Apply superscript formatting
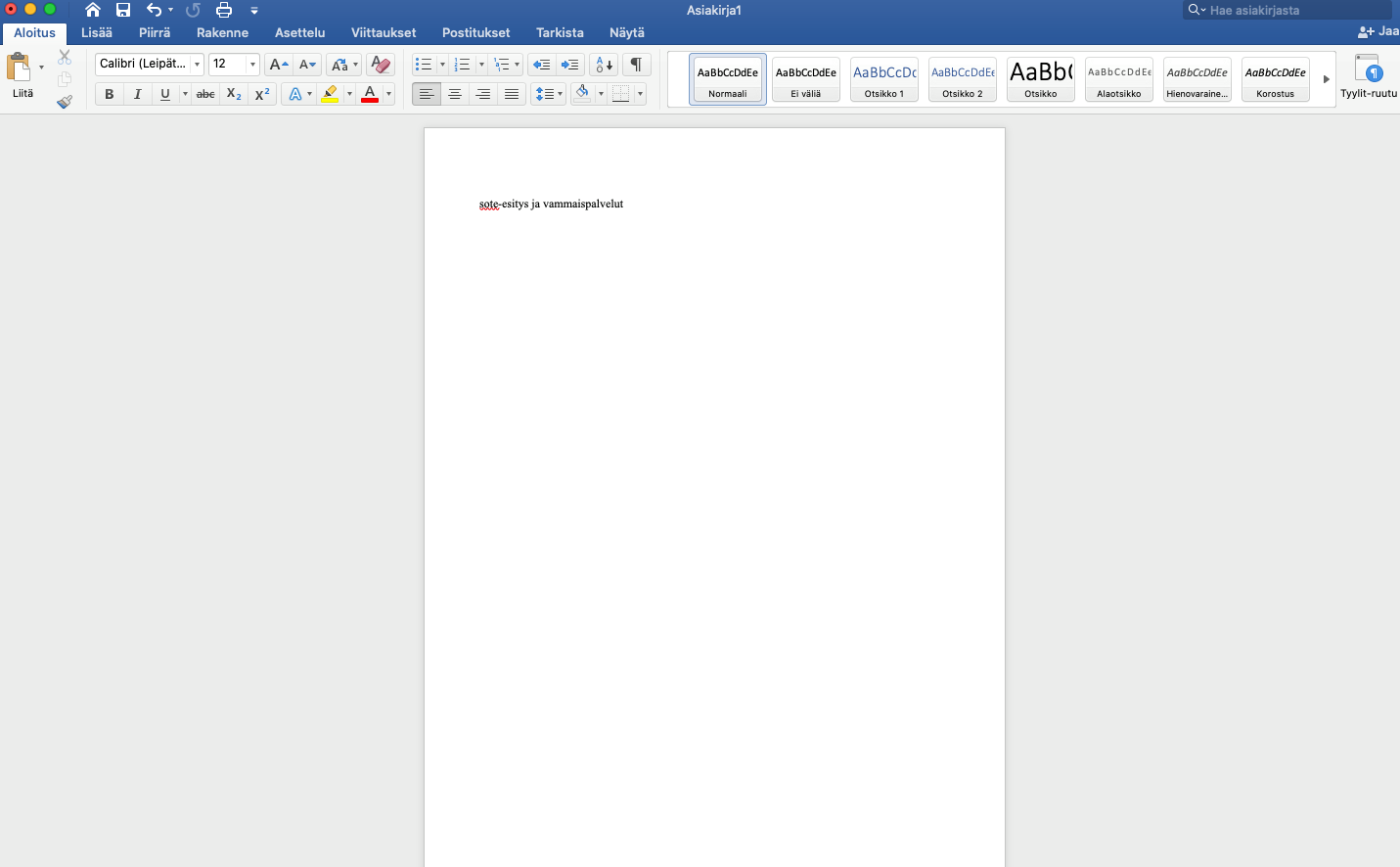This screenshot has width=1400, height=867. coord(262,94)
